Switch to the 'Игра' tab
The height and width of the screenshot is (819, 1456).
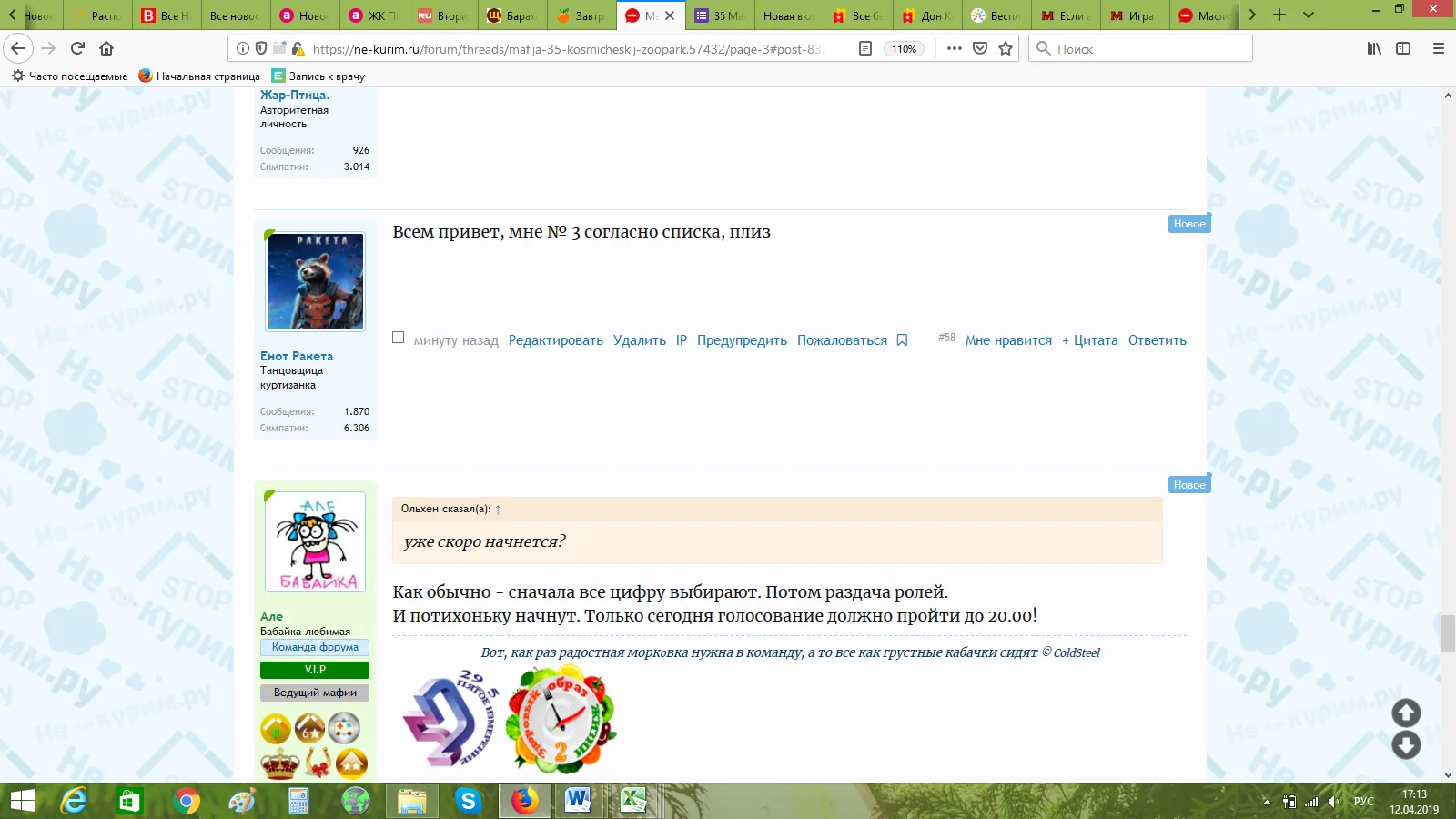[x=1134, y=15]
